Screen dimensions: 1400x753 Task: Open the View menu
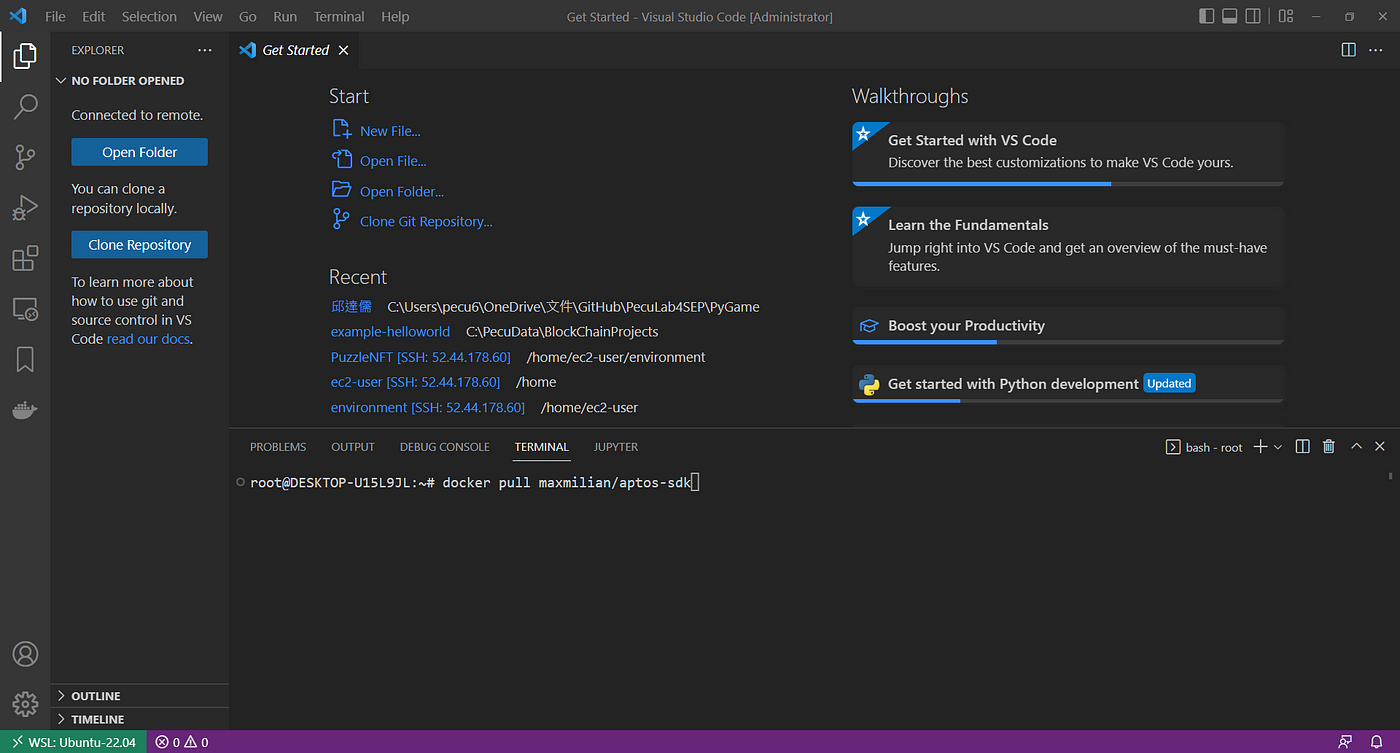pyautogui.click(x=208, y=17)
